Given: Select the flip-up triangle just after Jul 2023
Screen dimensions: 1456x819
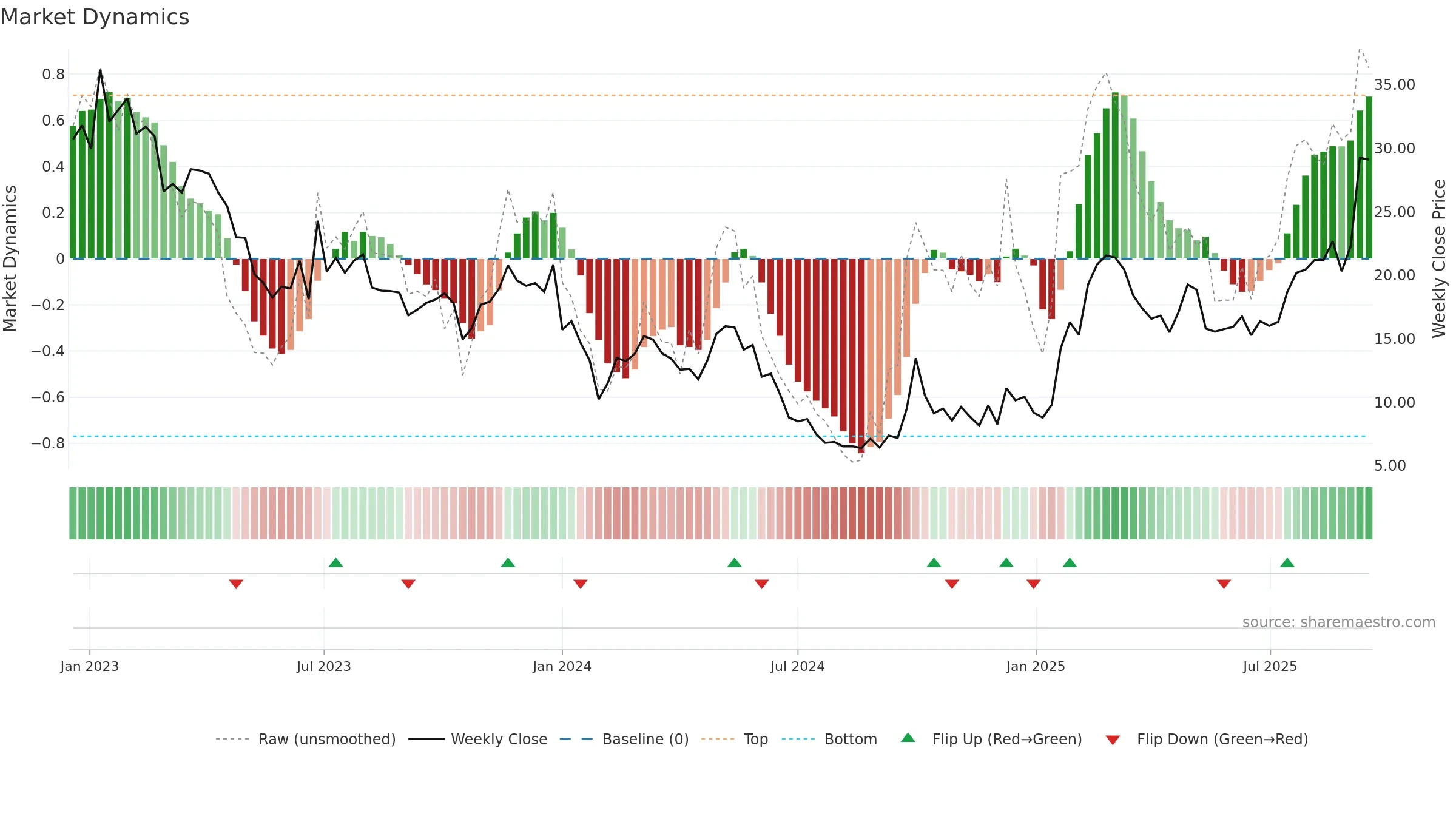Looking at the screenshot, I should pyautogui.click(x=335, y=562).
